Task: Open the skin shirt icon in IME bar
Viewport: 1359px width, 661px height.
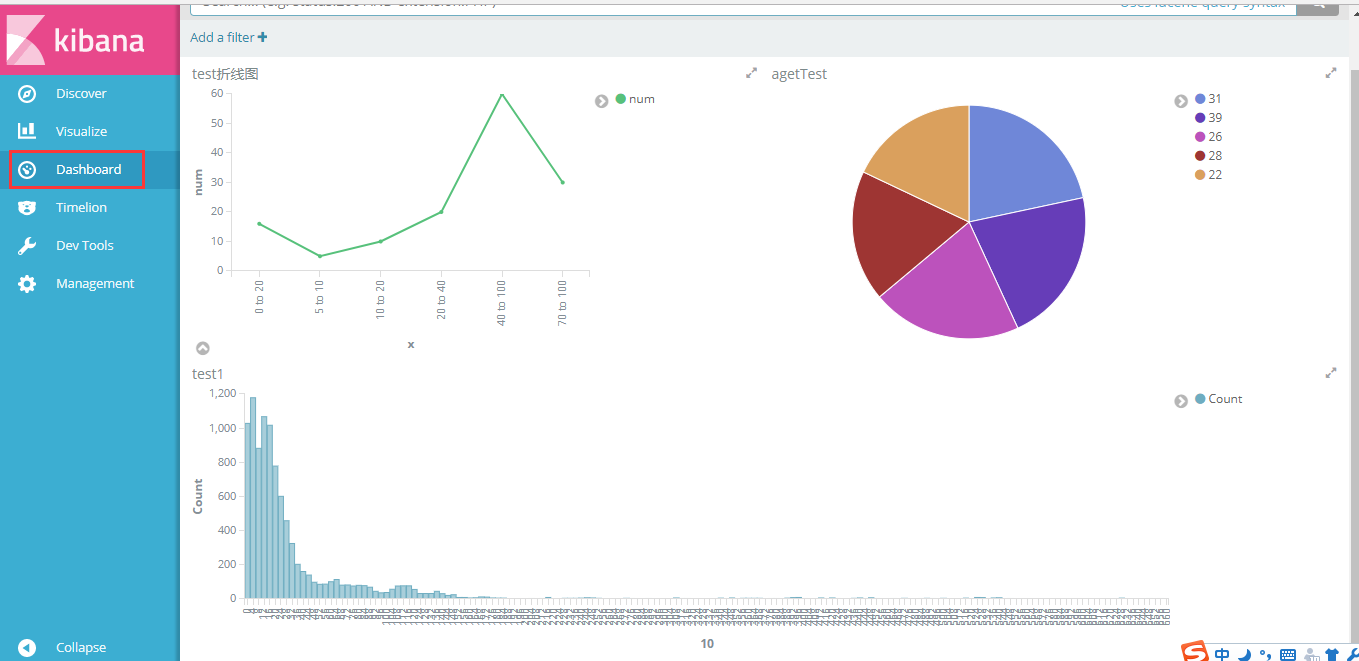Action: 1331,654
